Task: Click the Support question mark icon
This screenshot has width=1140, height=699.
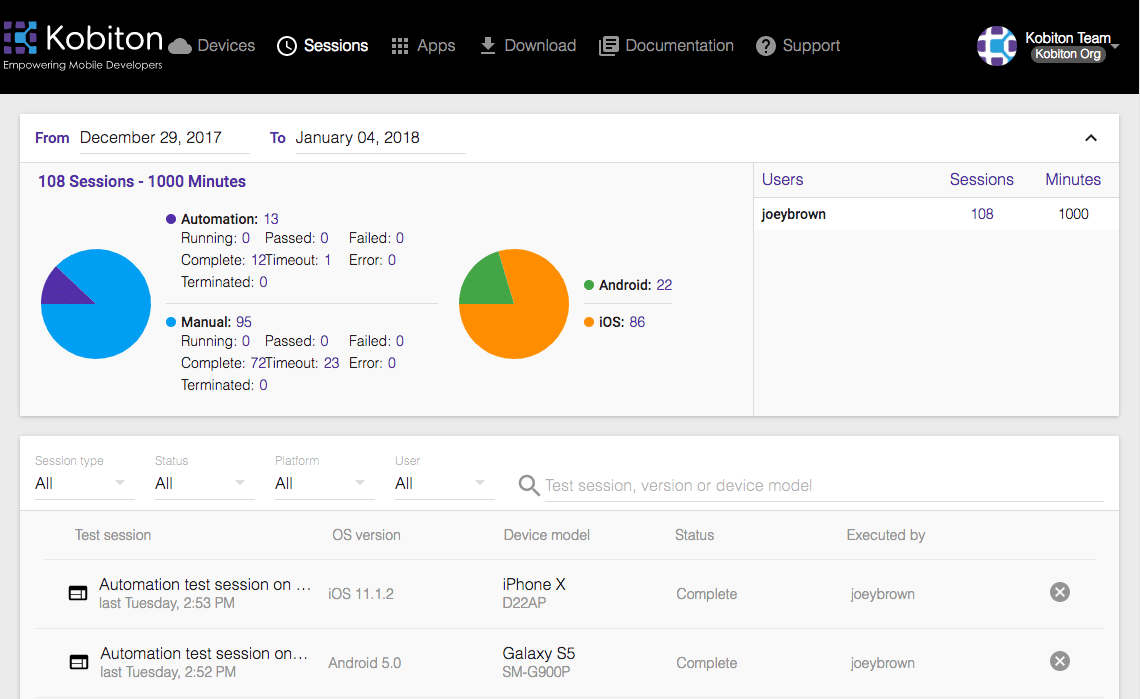Action: [x=766, y=46]
